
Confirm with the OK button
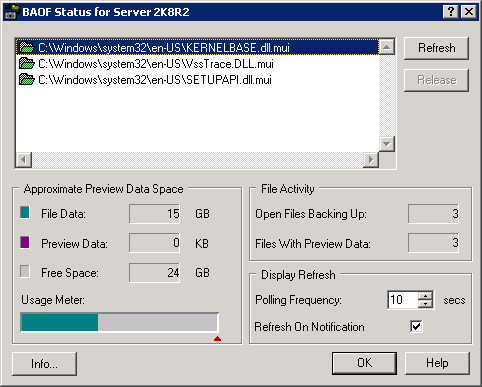(x=364, y=363)
